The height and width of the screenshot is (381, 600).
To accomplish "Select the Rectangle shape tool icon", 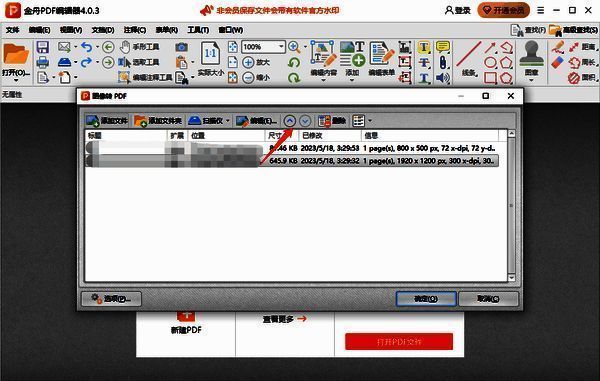I will 490,78.
